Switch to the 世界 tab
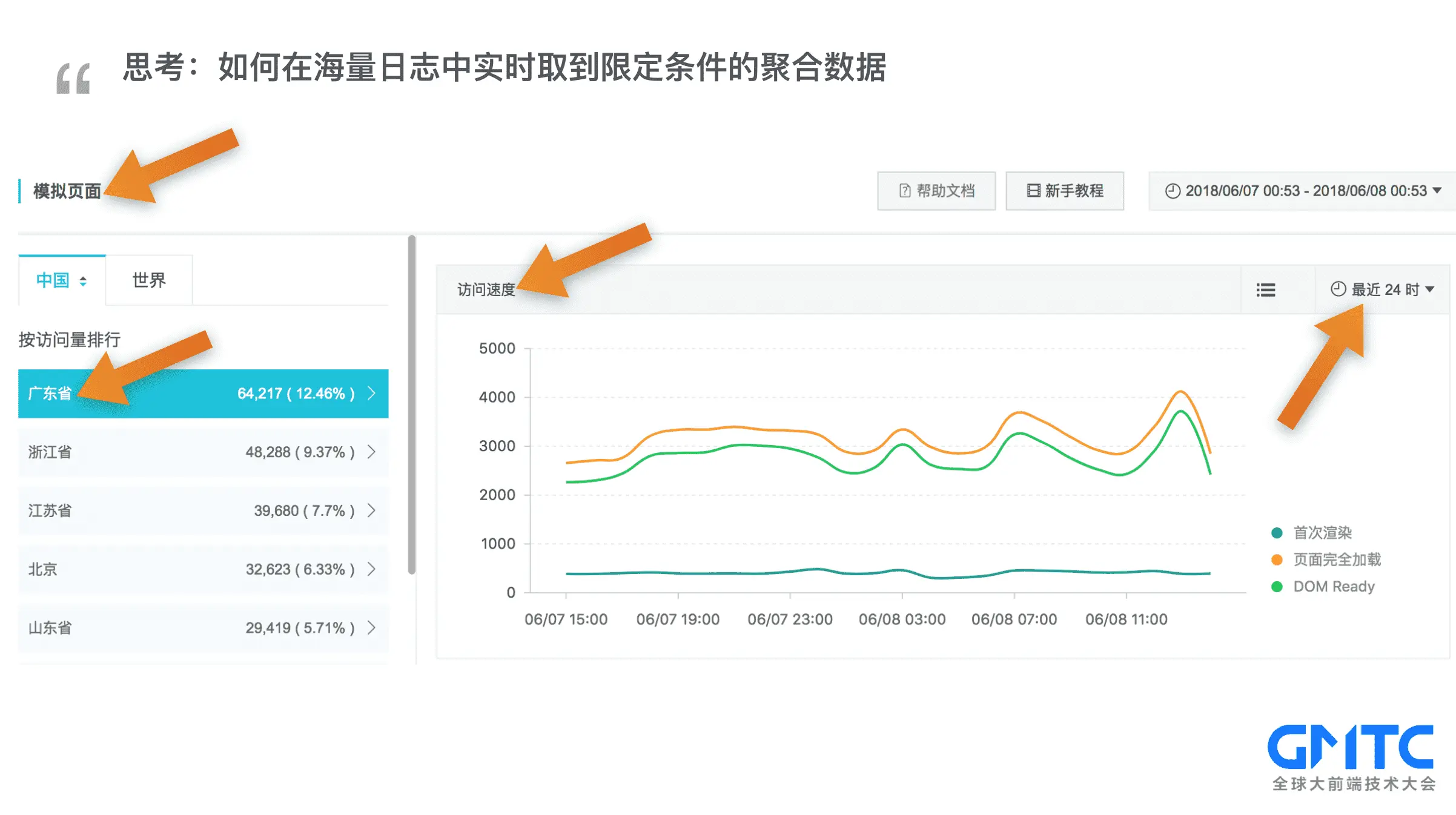The width and height of the screenshot is (1456, 815). [x=149, y=280]
